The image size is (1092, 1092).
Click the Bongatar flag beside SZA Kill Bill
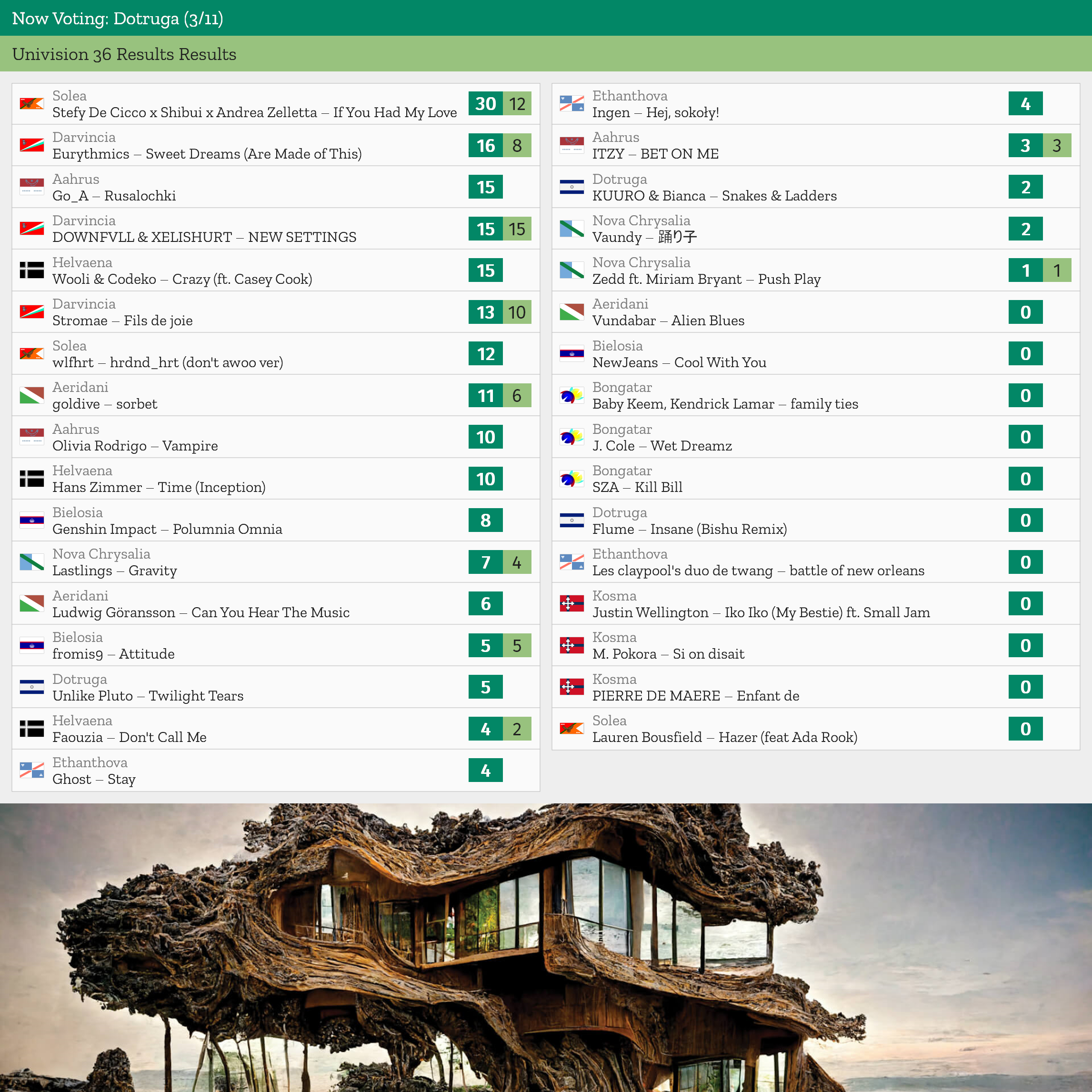point(571,479)
